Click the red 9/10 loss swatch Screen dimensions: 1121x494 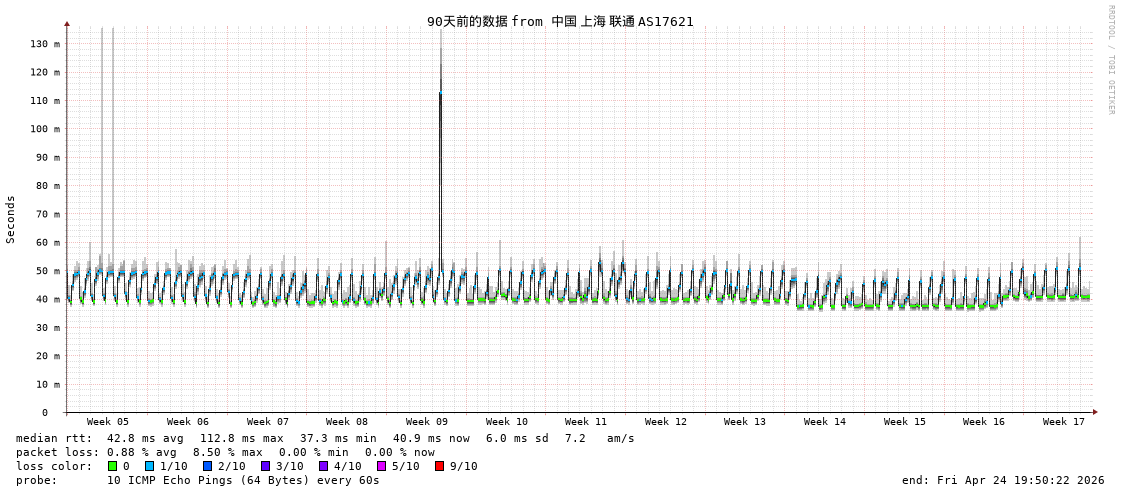(439, 466)
